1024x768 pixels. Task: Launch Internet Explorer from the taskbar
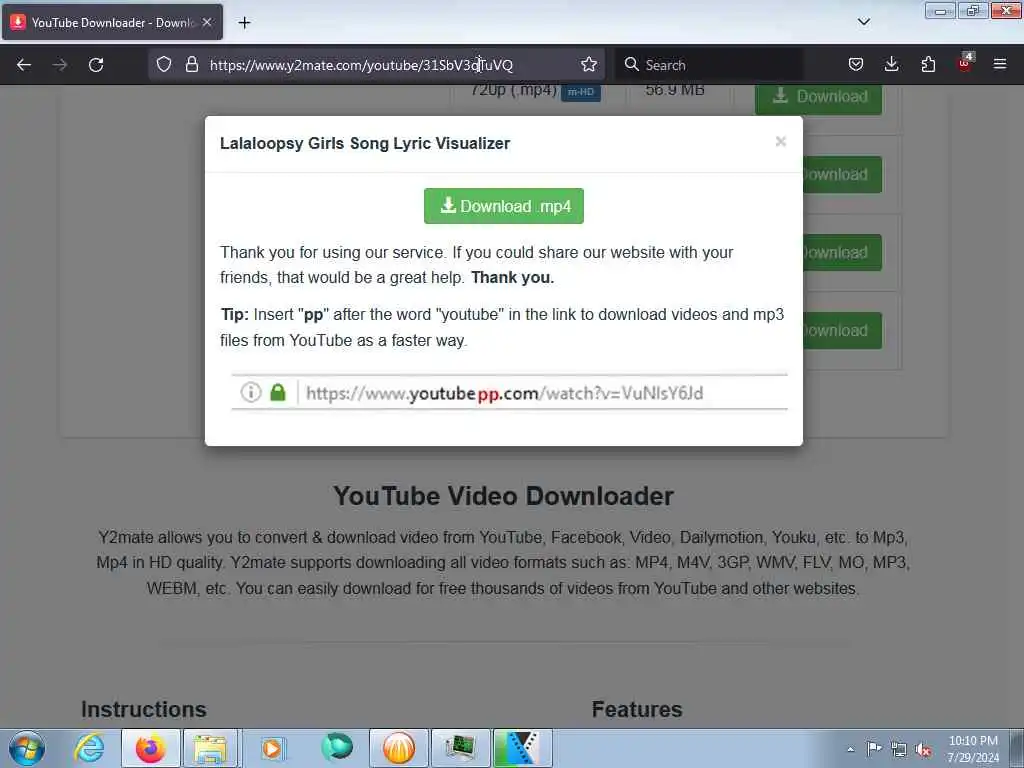pos(89,748)
